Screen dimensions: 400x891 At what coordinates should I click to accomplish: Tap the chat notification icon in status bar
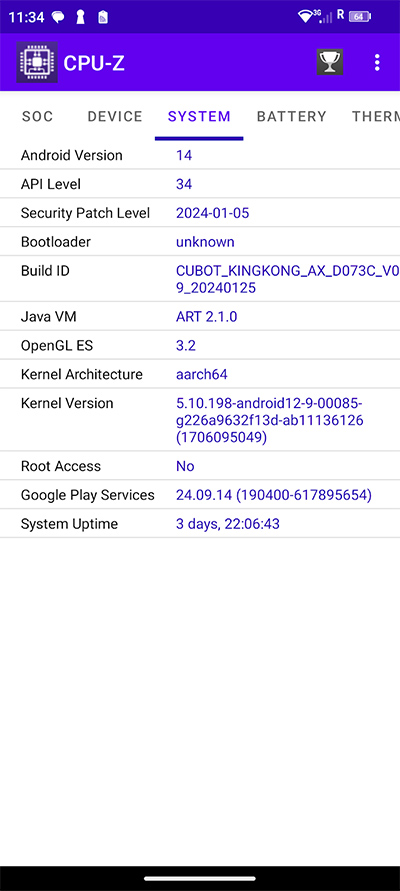(58, 17)
